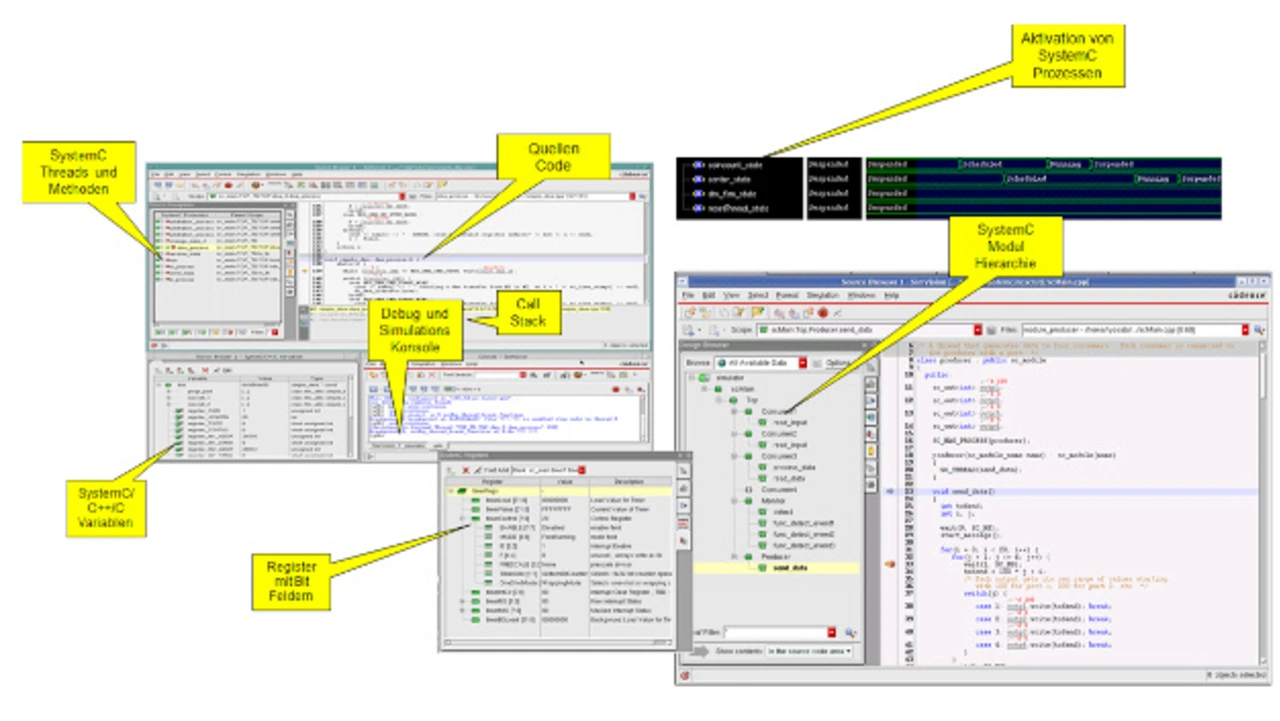Expand the simulator root tree node
The width and height of the screenshot is (1280, 721).
point(690,377)
